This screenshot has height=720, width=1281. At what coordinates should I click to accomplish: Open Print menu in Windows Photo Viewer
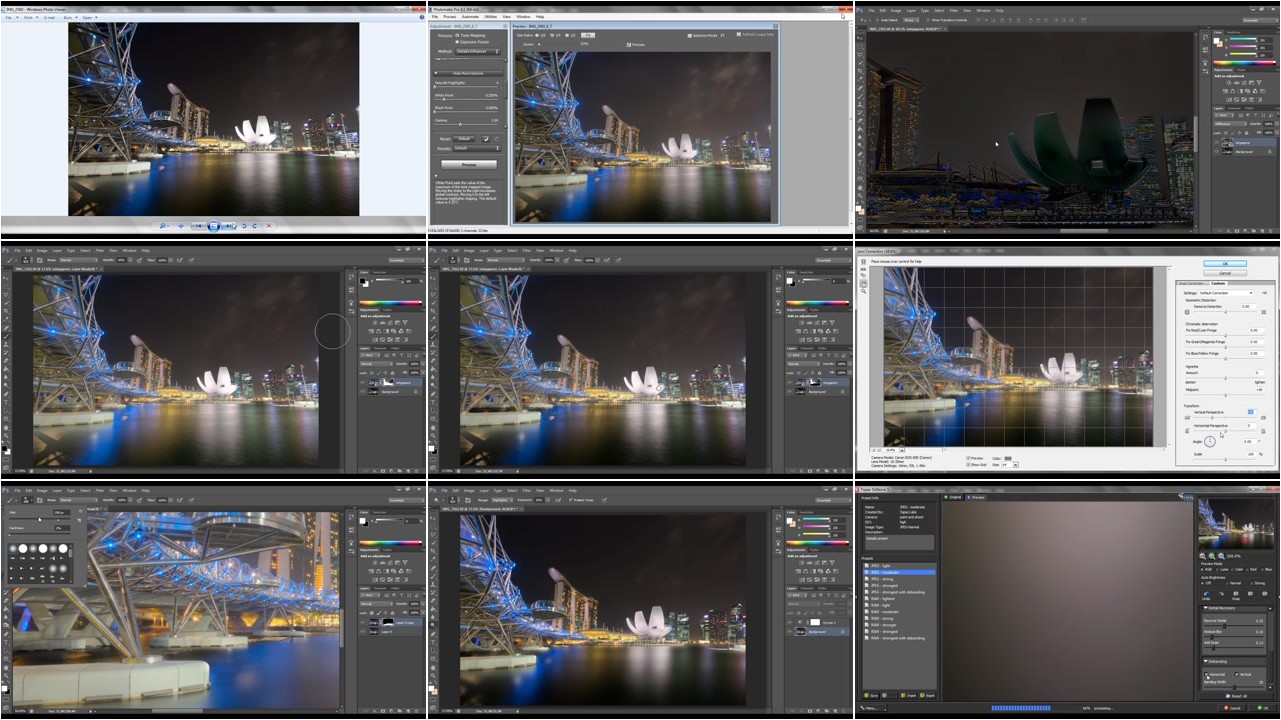point(28,17)
